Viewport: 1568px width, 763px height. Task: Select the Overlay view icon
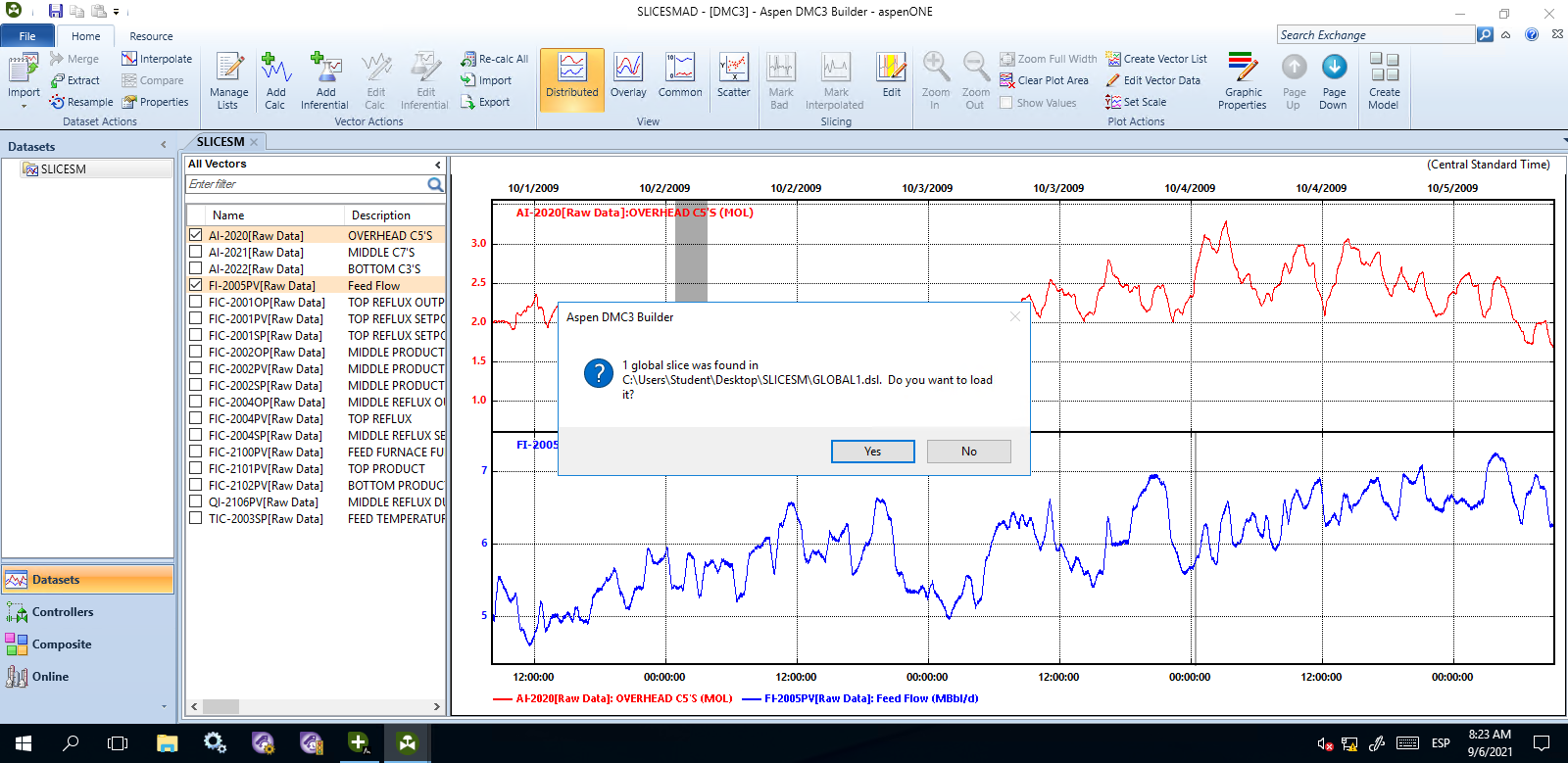(x=628, y=69)
